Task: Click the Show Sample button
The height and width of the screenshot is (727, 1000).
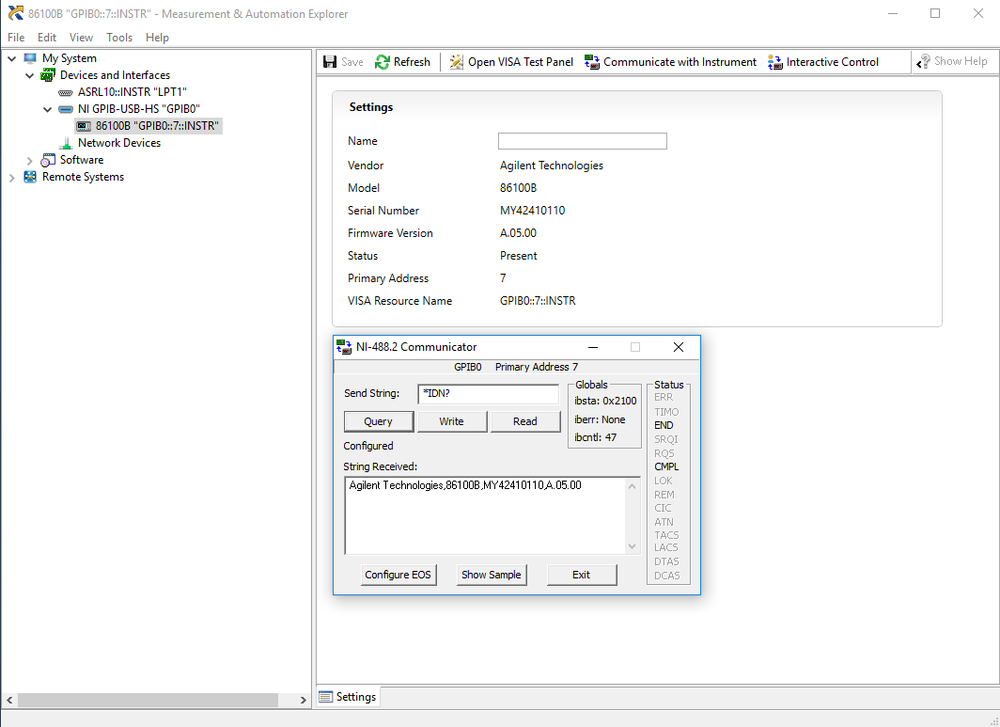Action: pos(491,575)
